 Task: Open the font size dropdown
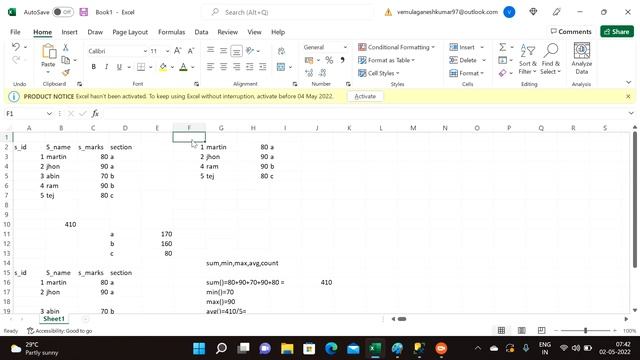pos(167,51)
